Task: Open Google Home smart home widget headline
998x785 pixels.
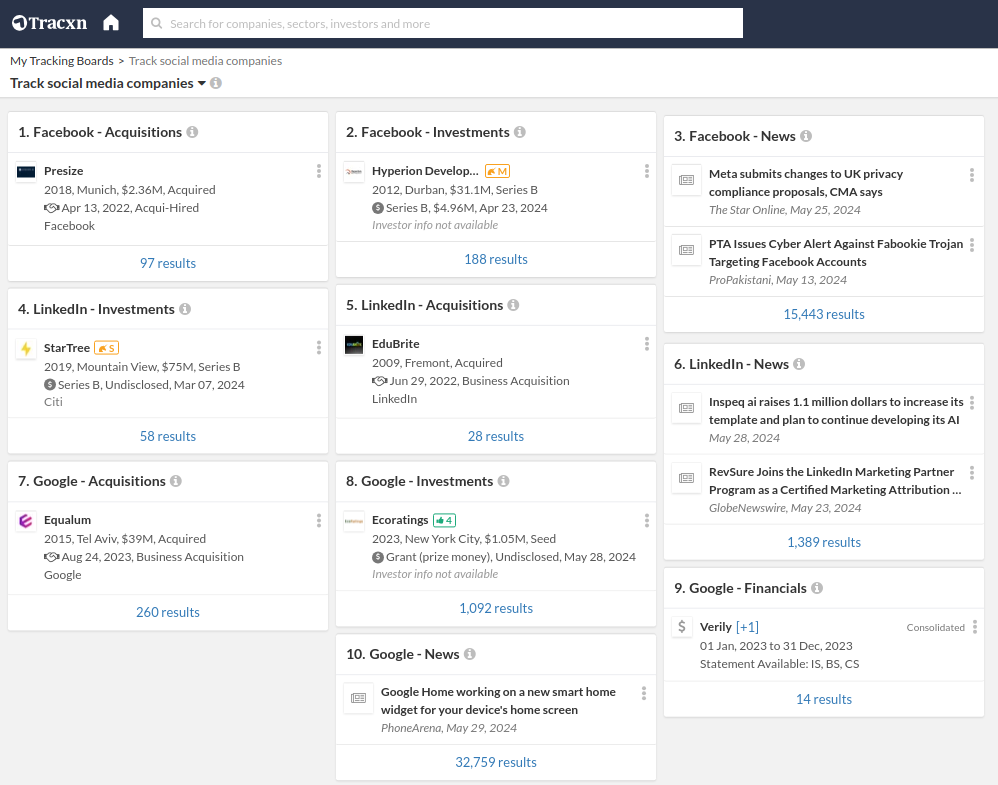Action: coord(498,700)
